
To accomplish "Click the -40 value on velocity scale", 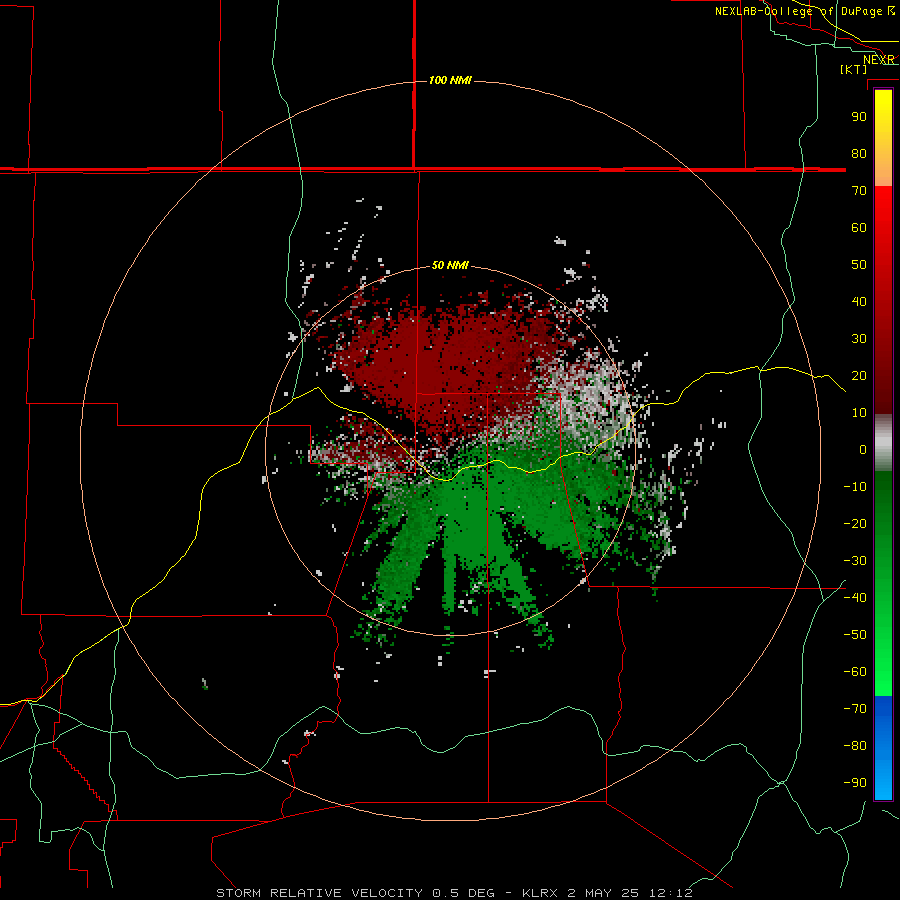I will tap(855, 598).
